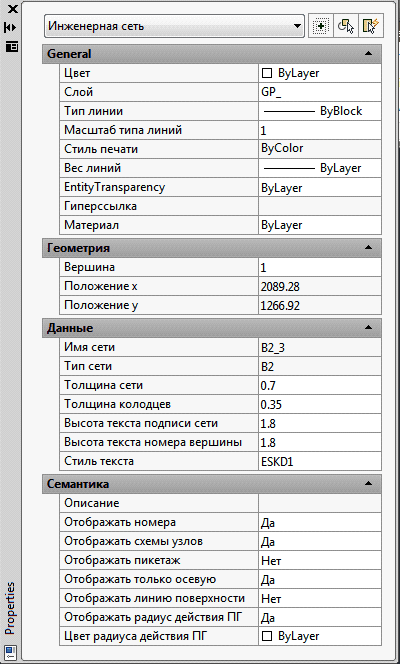
Task: Toggle auto-hide of the Properties palette
Action: (x=11, y=28)
